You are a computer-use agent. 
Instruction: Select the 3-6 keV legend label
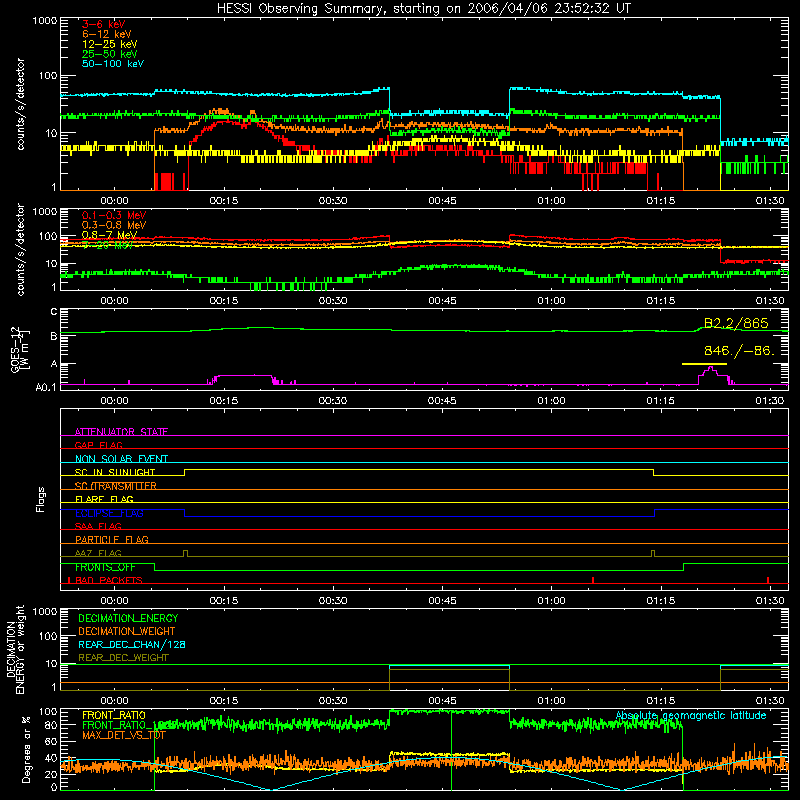[104, 24]
